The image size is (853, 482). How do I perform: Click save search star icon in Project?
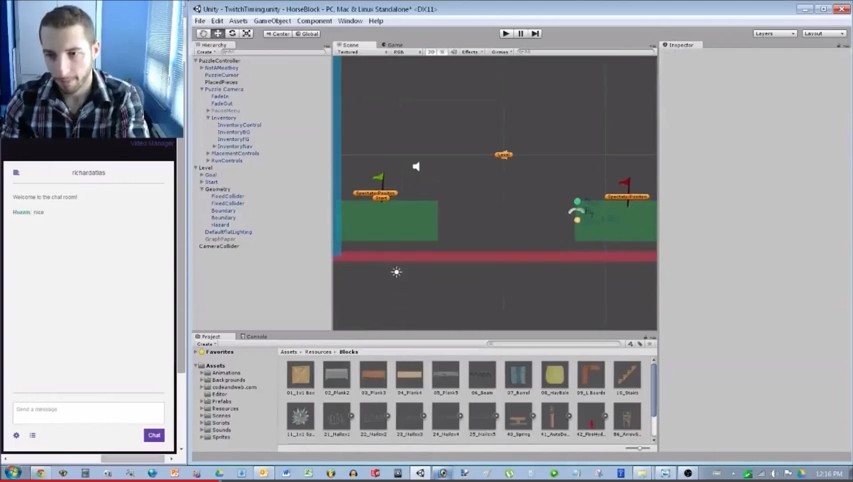coord(649,344)
